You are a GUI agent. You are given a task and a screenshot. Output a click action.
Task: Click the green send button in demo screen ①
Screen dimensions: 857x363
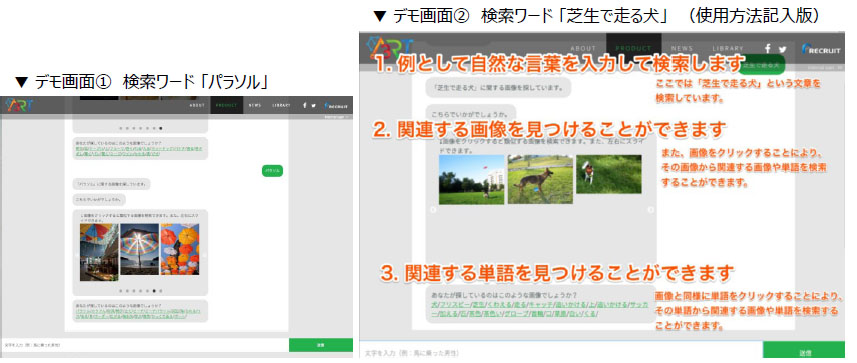pyautogui.click(x=320, y=345)
